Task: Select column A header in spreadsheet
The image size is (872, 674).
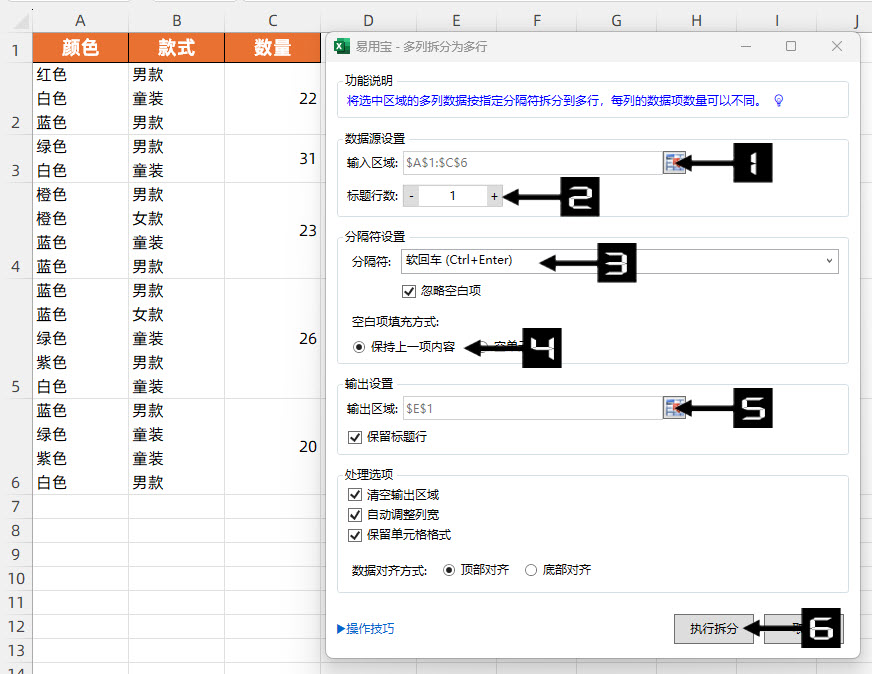Action: [x=80, y=20]
